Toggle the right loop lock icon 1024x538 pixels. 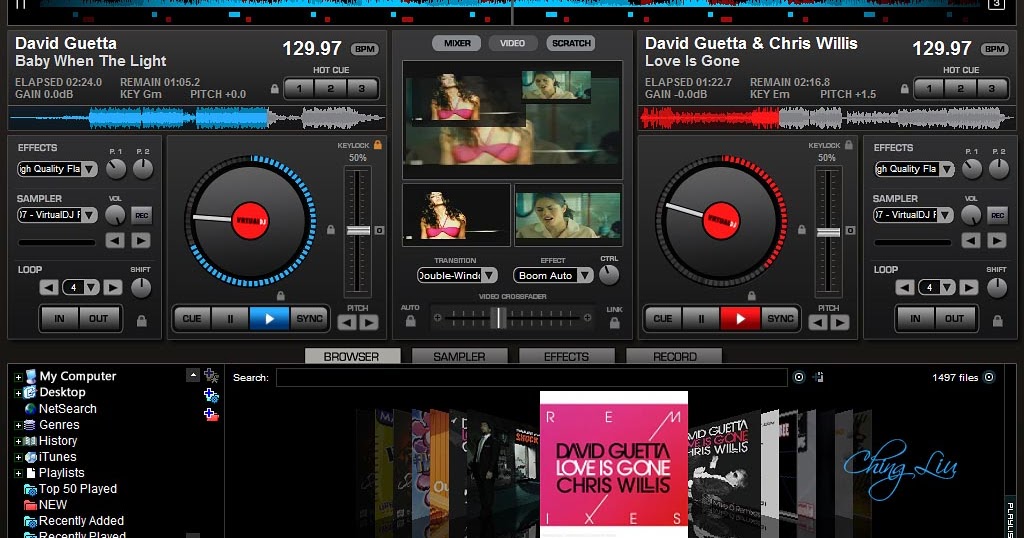tap(997, 321)
